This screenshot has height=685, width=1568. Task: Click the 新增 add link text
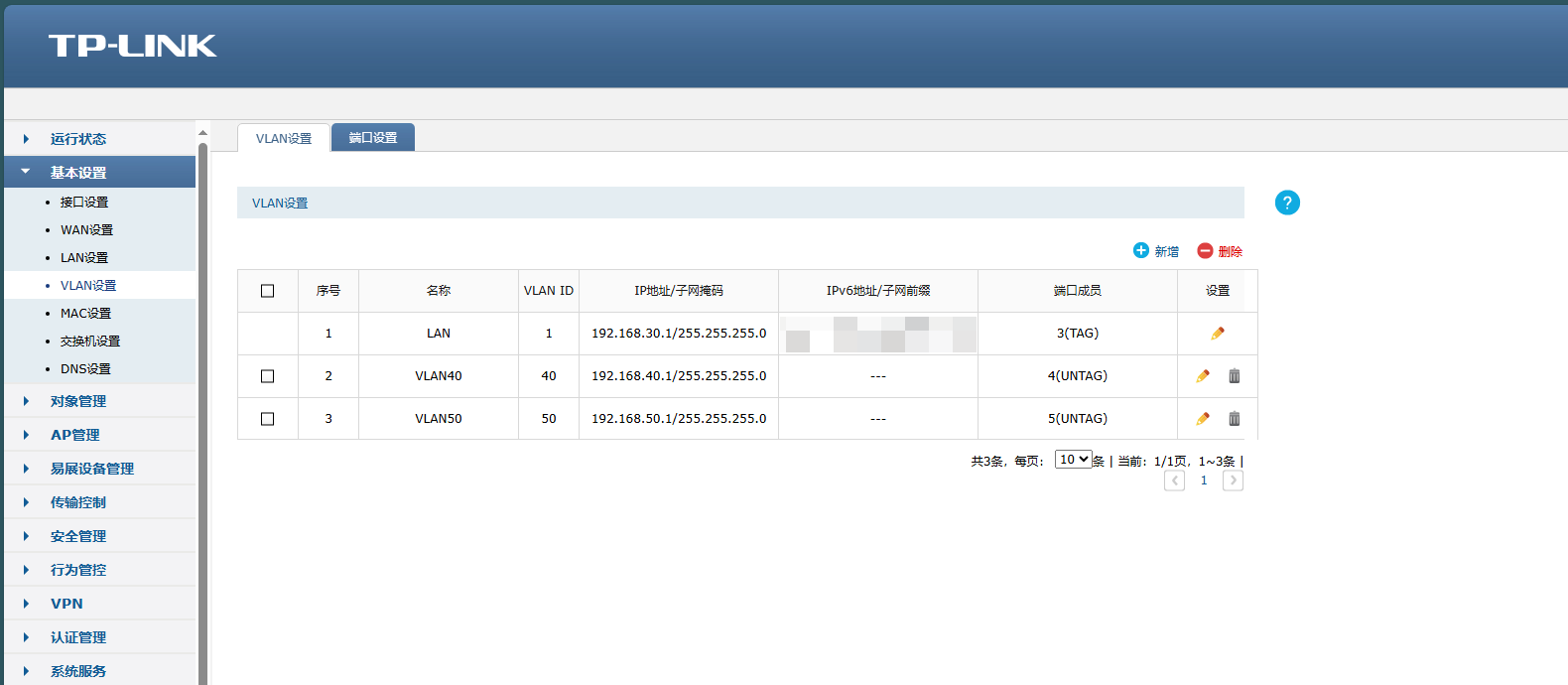[x=1167, y=251]
